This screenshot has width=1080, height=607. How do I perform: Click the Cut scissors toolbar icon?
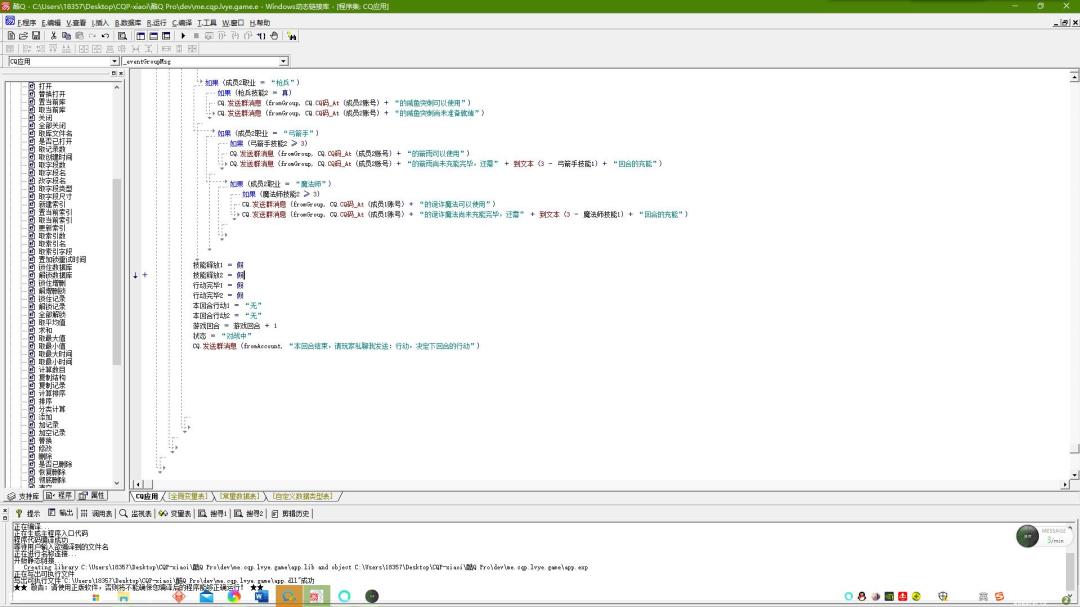(x=54, y=36)
